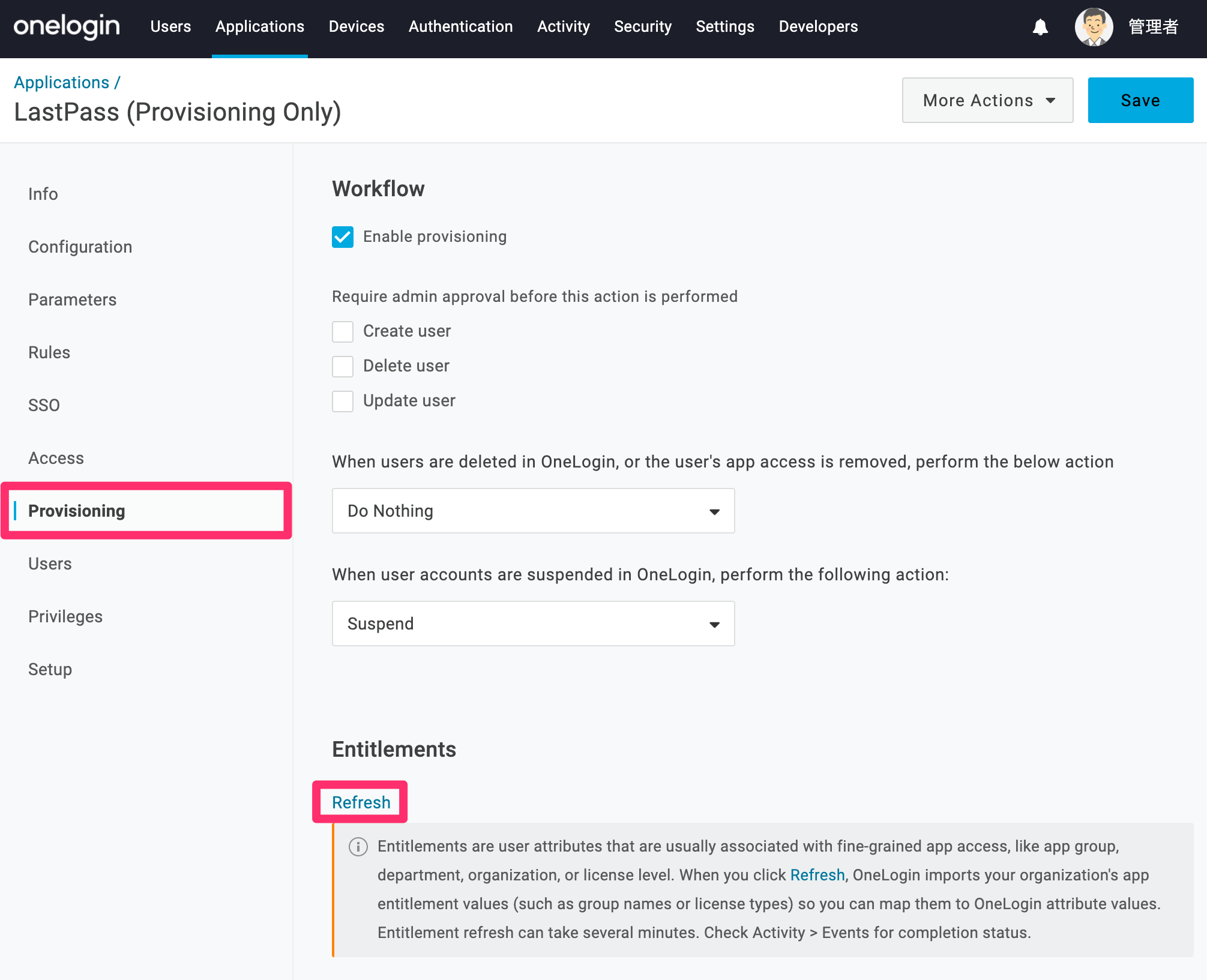
Task: Save the application settings
Action: coord(1140,100)
